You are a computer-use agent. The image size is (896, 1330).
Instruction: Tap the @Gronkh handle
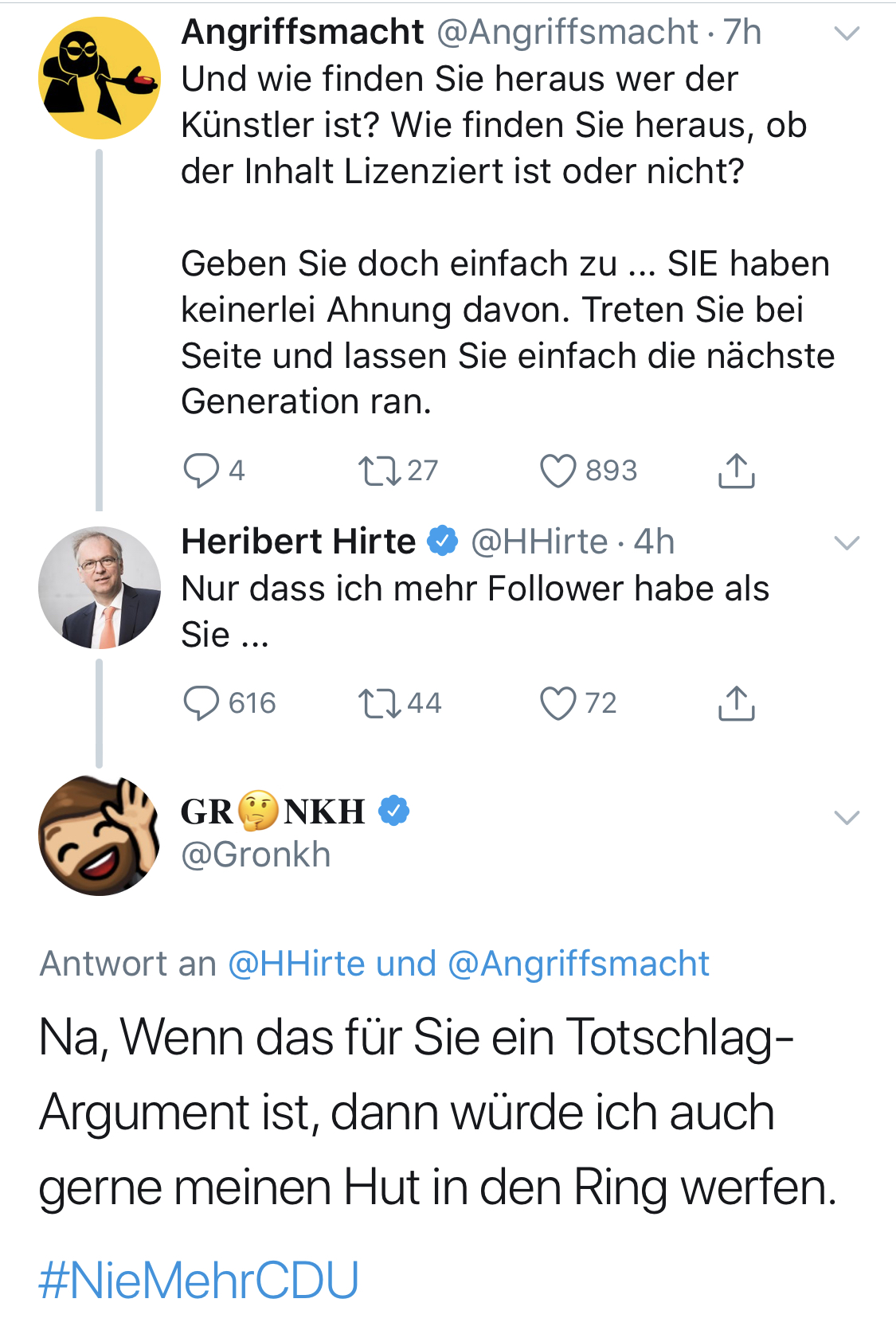pyautogui.click(x=256, y=855)
